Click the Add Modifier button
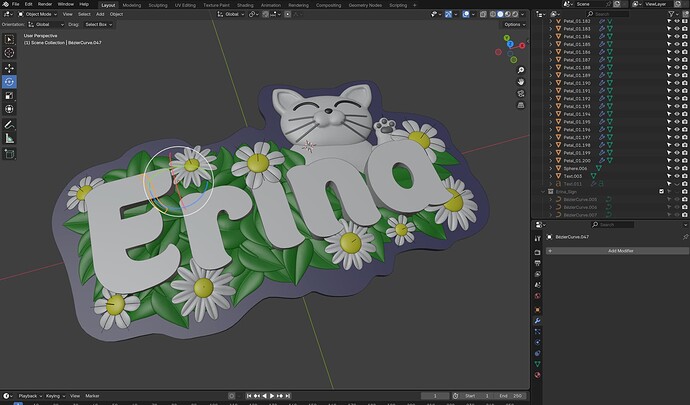The height and width of the screenshot is (405, 690). click(x=620, y=251)
